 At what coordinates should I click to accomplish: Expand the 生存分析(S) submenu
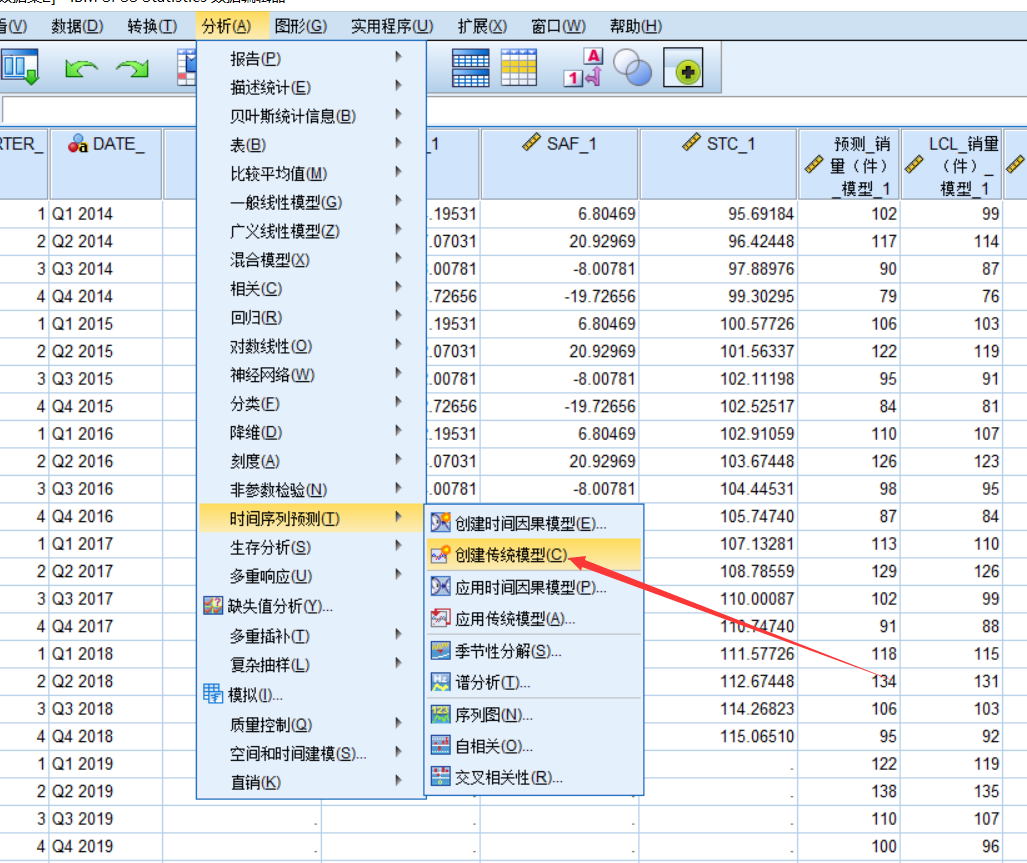[312, 547]
